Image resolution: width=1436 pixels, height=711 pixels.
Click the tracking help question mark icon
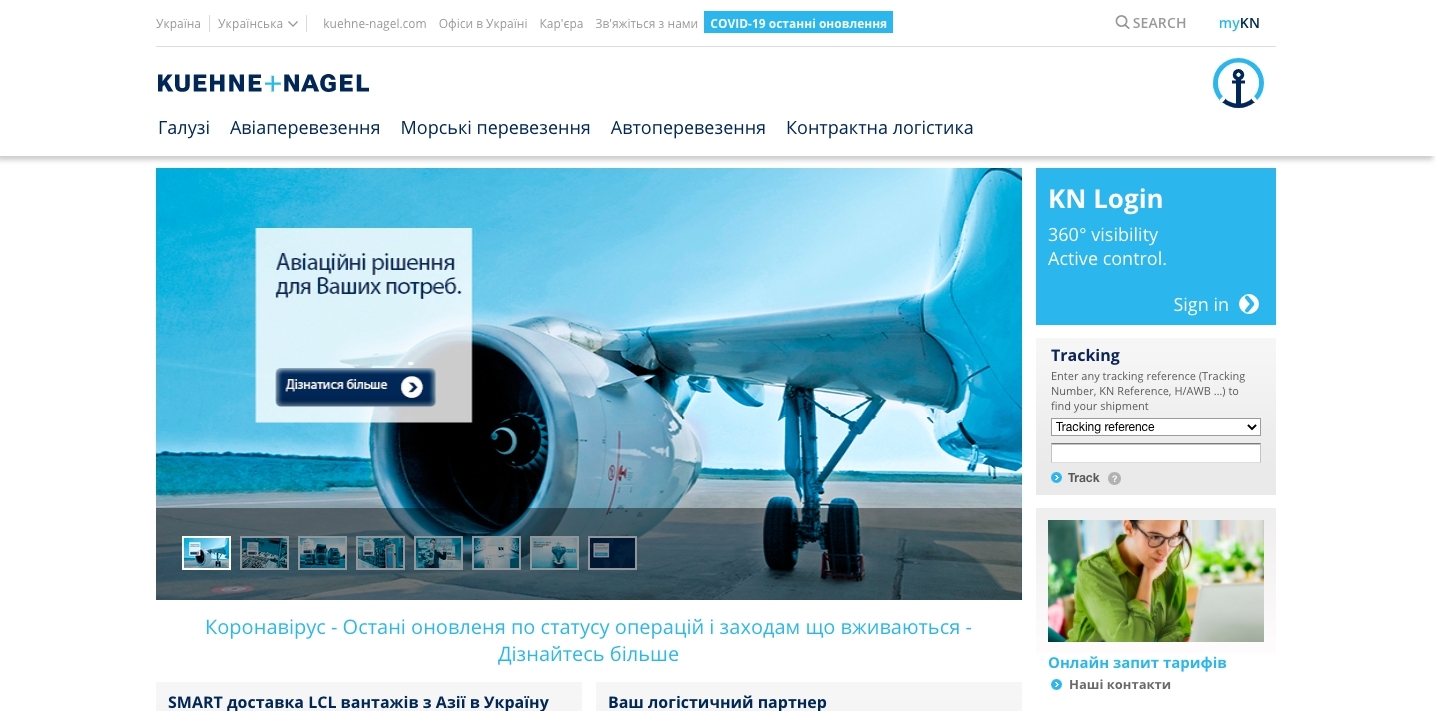pyautogui.click(x=1115, y=479)
